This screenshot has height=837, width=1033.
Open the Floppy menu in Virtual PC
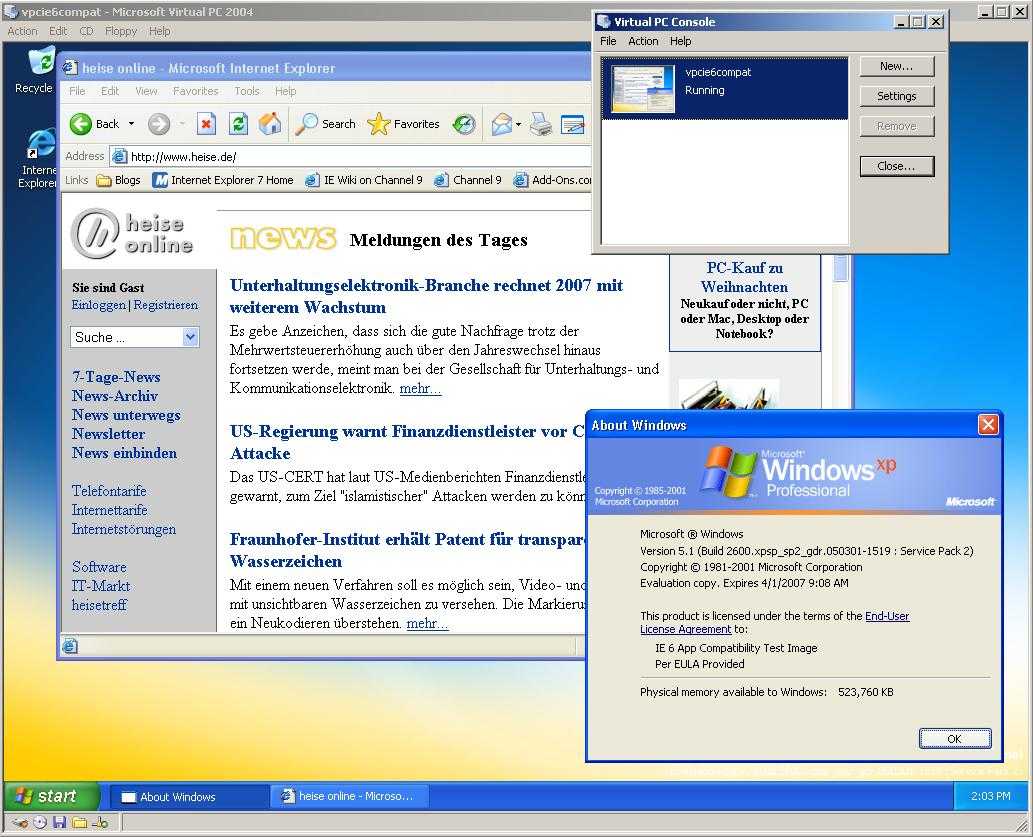tap(121, 31)
